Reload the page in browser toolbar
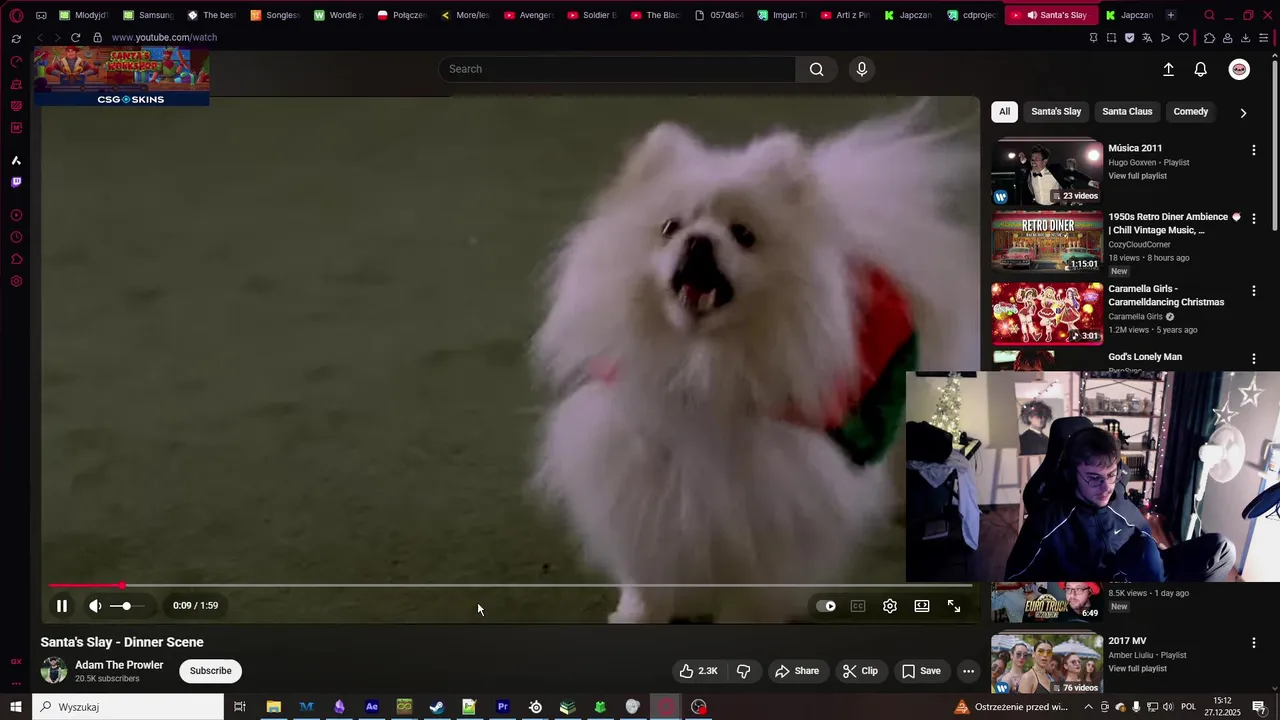The height and width of the screenshot is (720, 1280). (75, 37)
